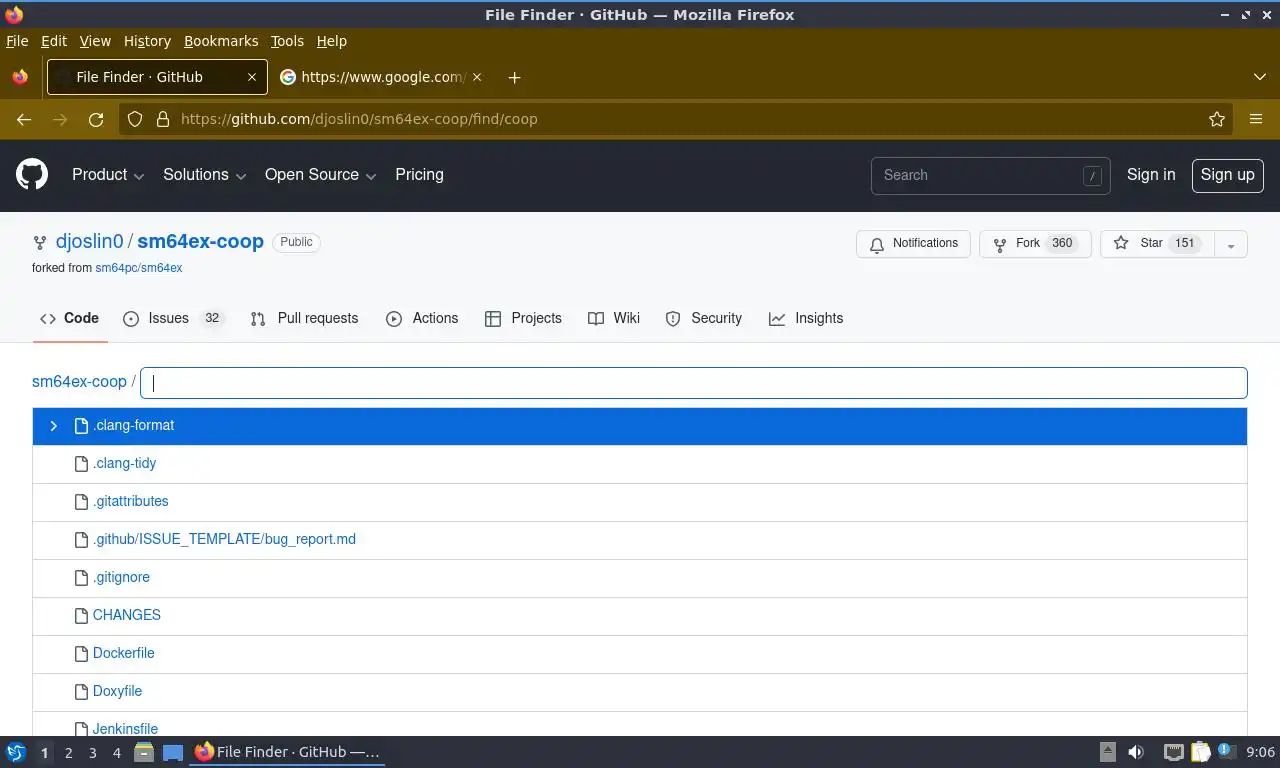
Task: Go back with the browser arrow
Action: pos(24,119)
